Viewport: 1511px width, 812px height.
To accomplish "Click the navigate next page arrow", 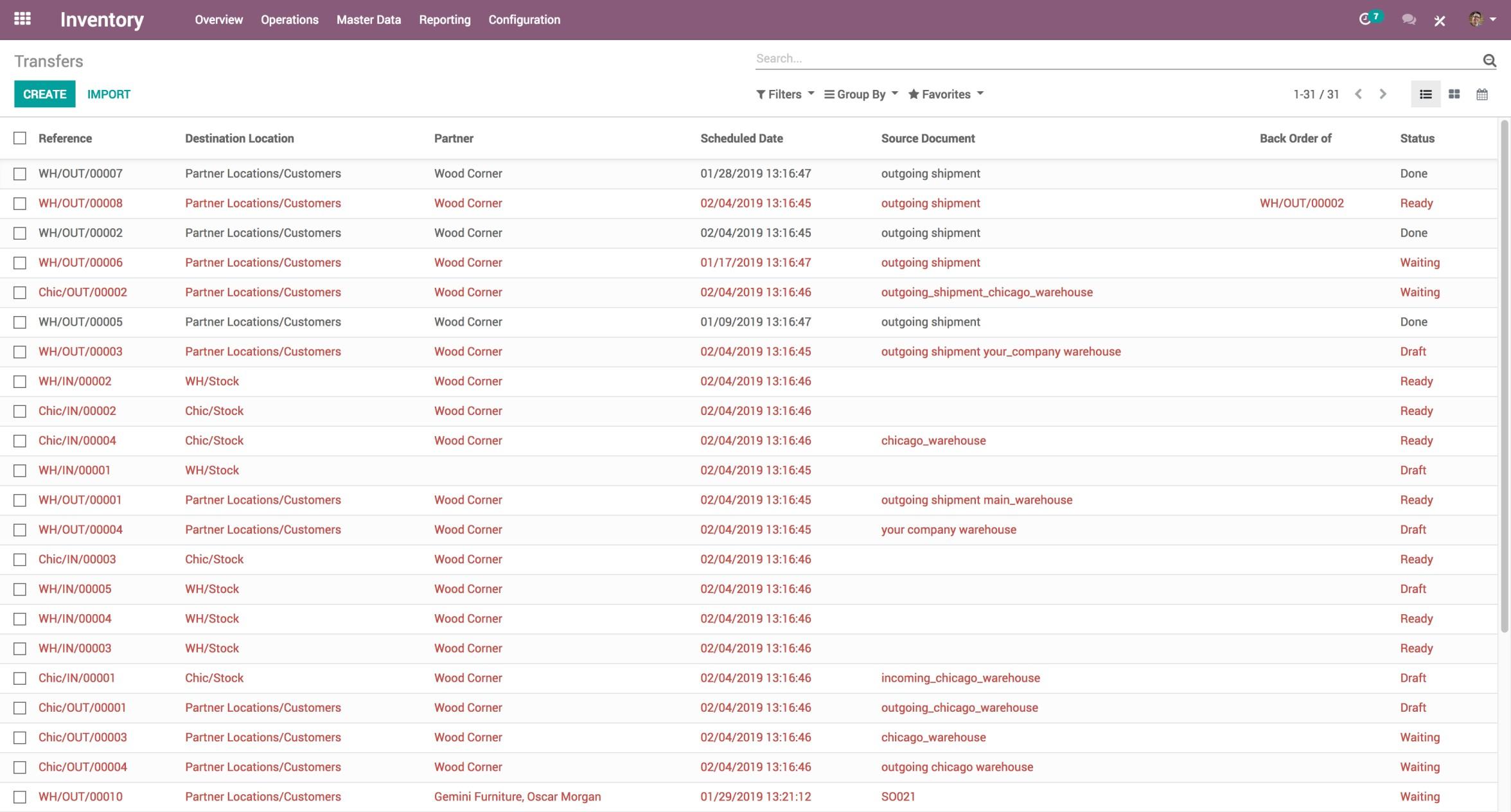I will point(1382,94).
